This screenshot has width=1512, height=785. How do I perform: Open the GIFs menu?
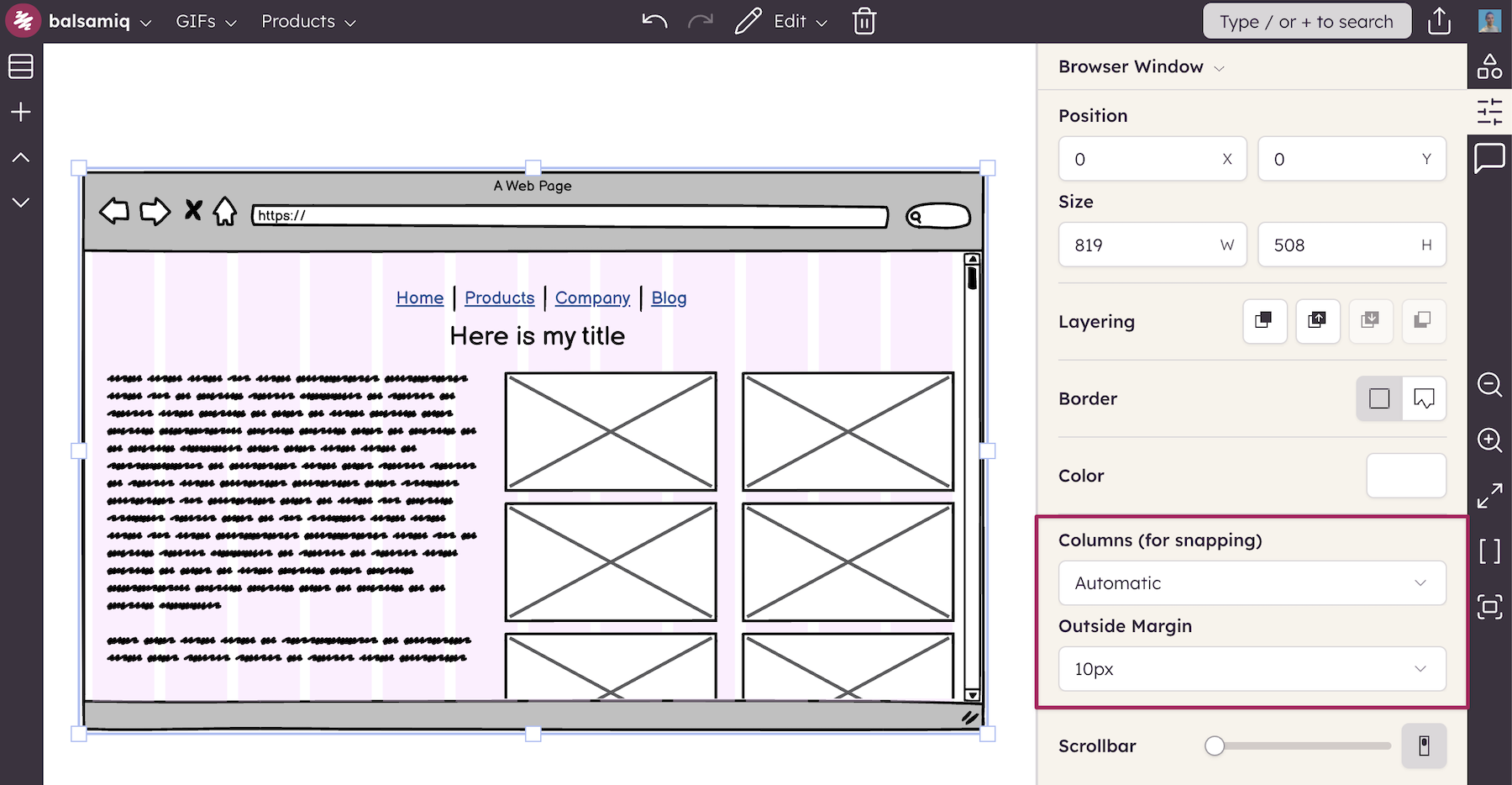click(x=206, y=21)
